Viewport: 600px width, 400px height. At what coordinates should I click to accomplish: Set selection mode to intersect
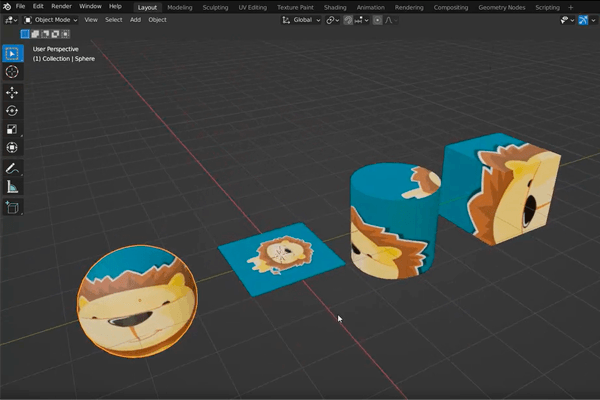click(65, 34)
